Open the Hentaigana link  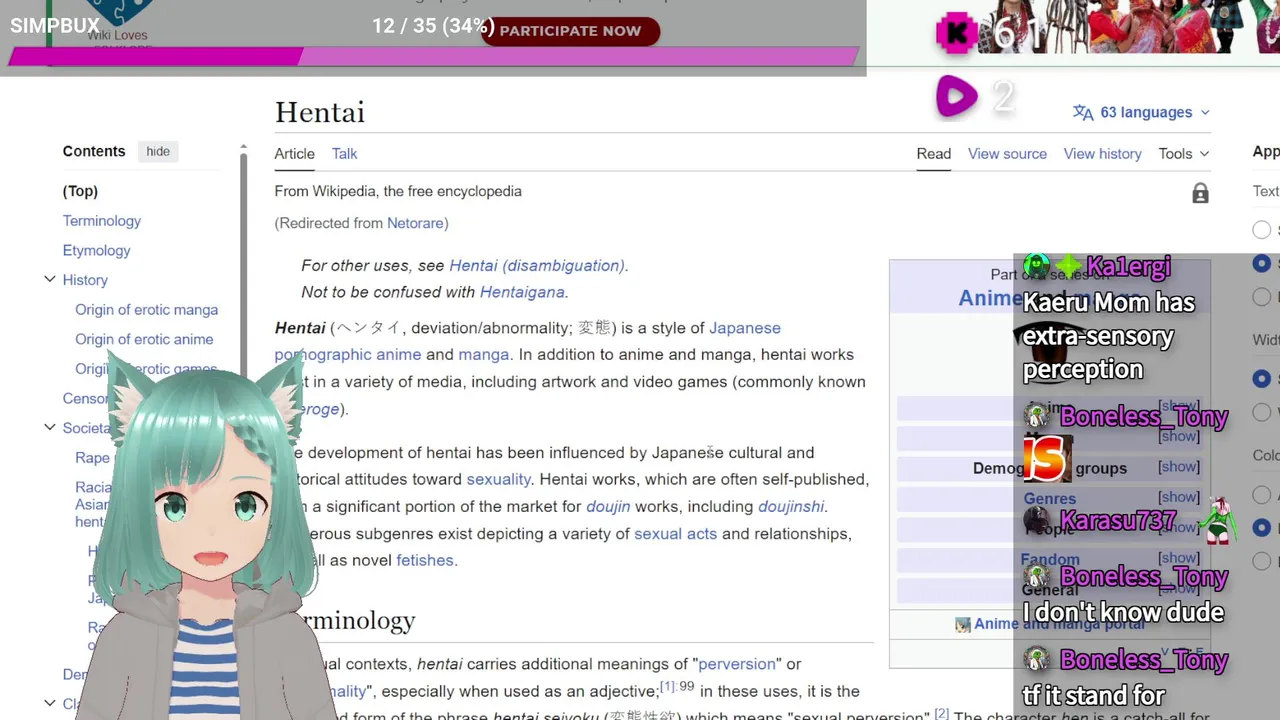522,292
